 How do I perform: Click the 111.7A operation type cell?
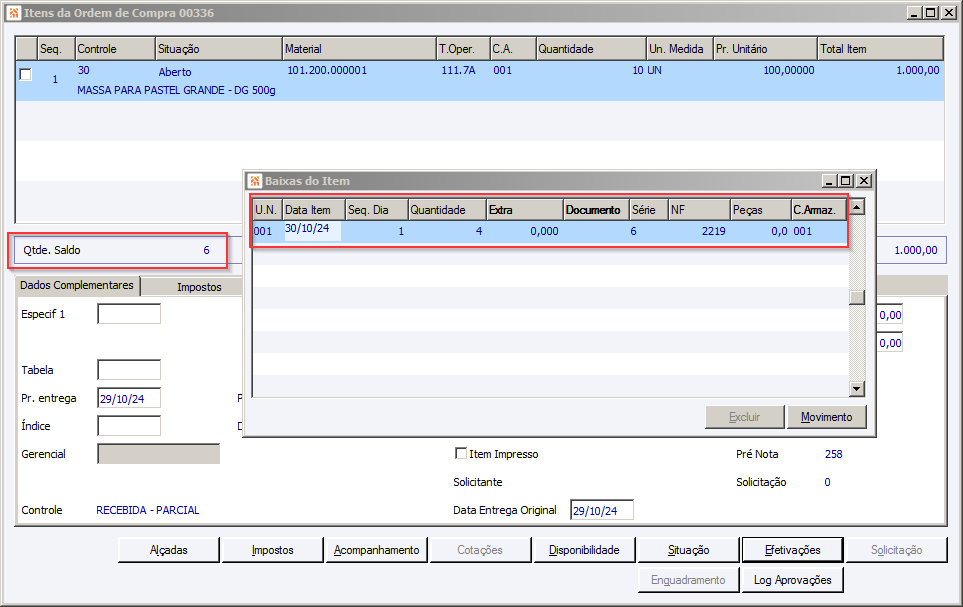click(x=458, y=70)
